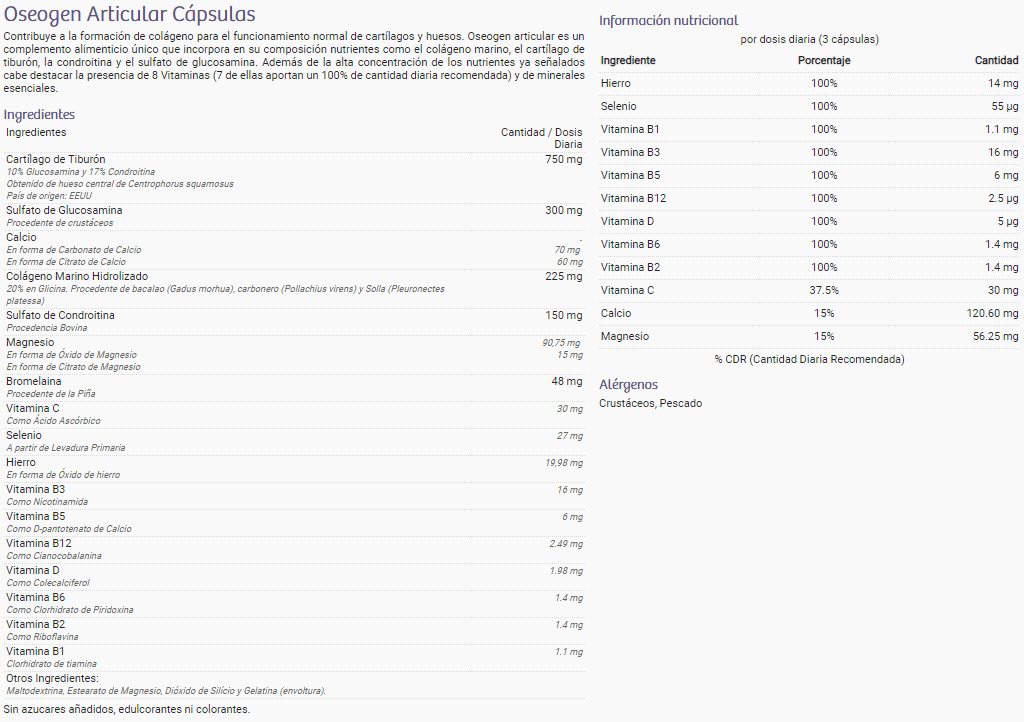The height and width of the screenshot is (722, 1024).
Task: Select 'En forma de Óxido de hierro'
Action: coord(63,475)
